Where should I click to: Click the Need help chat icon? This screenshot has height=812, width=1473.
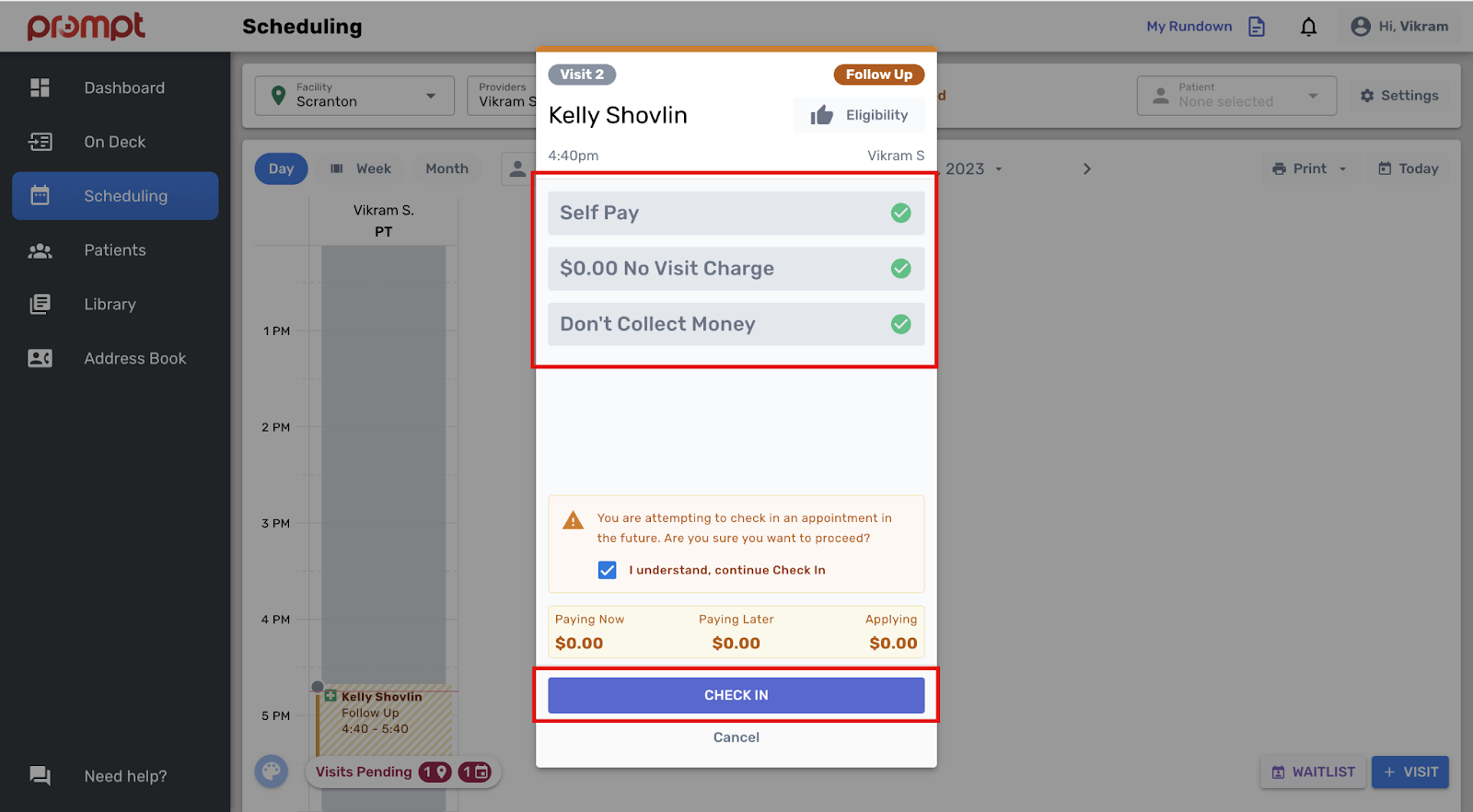[x=41, y=776]
